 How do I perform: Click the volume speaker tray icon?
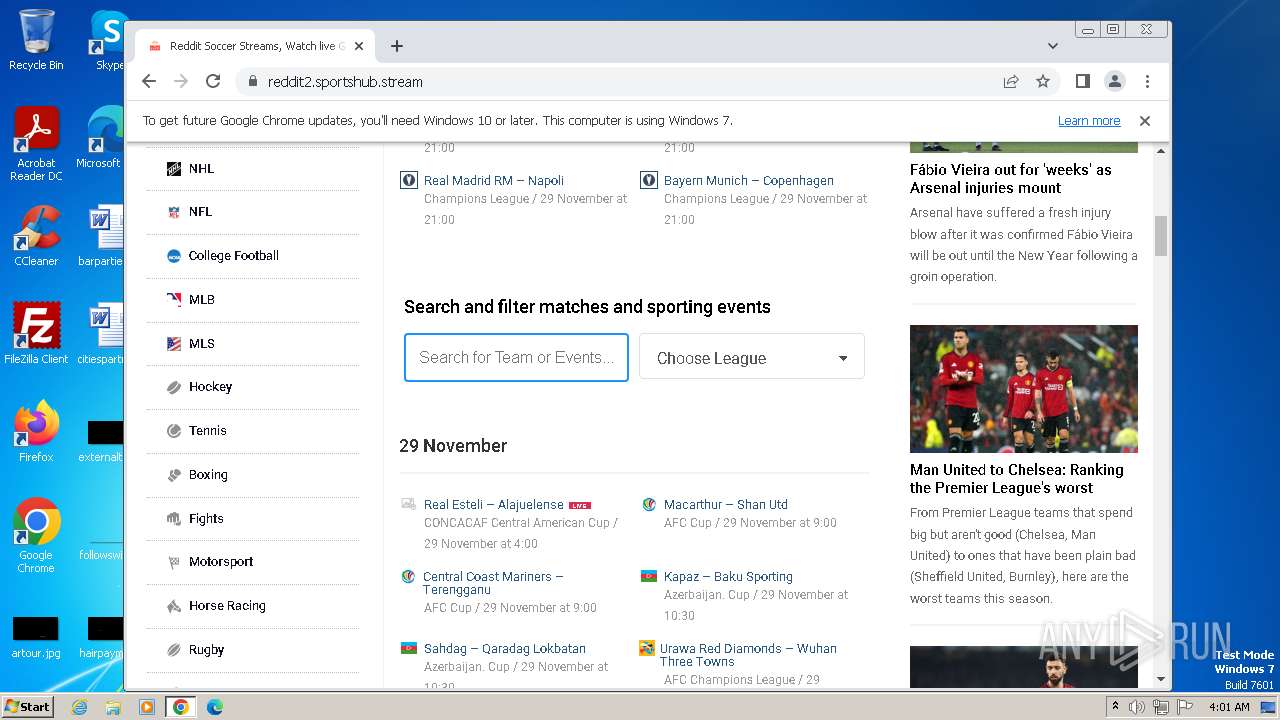[1137, 707]
